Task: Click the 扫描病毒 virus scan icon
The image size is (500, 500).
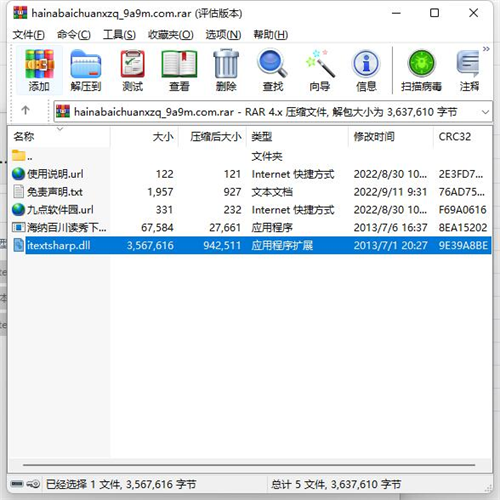Action: coord(421,70)
